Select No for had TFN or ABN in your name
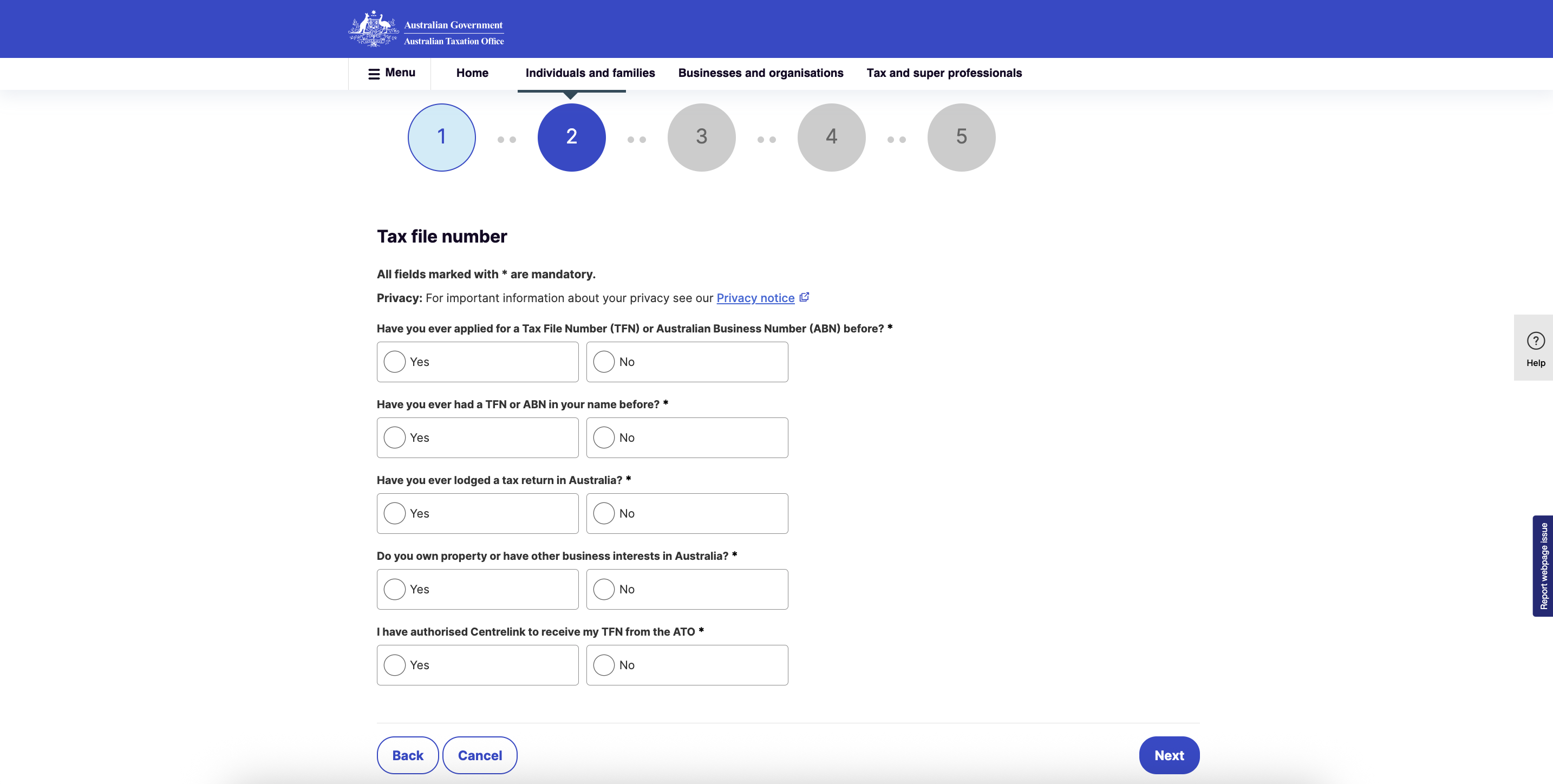The image size is (1553, 784). click(x=604, y=437)
